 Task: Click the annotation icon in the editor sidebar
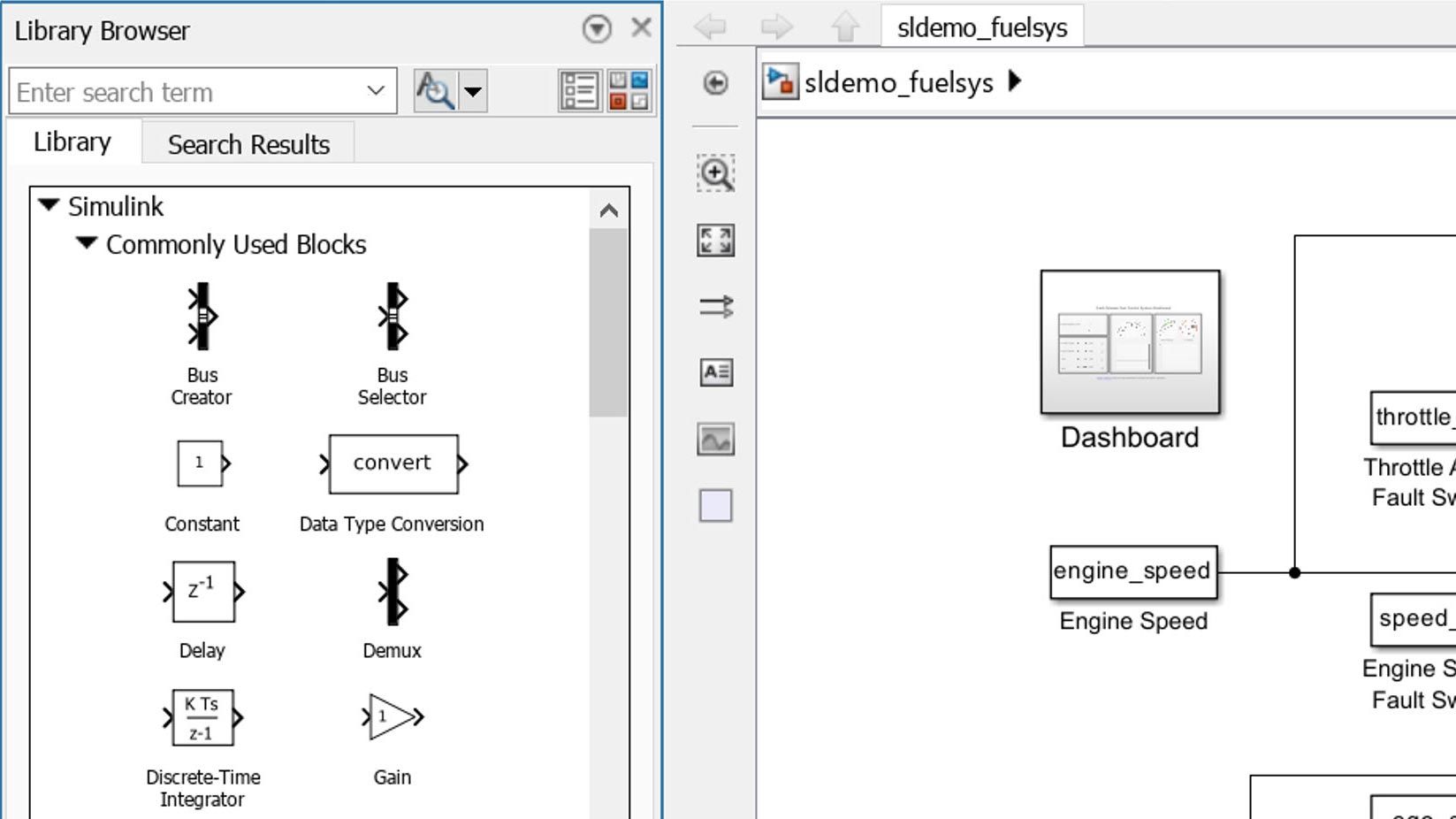tap(716, 373)
